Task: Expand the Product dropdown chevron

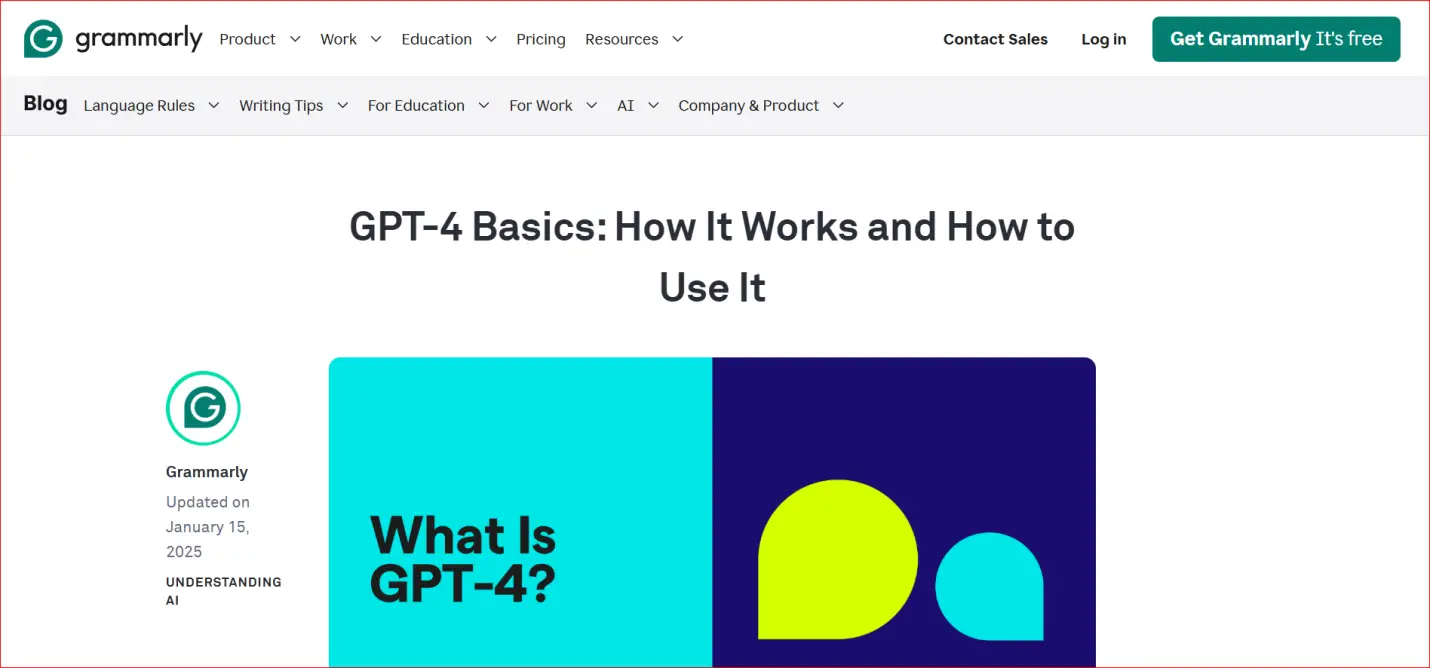Action: (295, 39)
